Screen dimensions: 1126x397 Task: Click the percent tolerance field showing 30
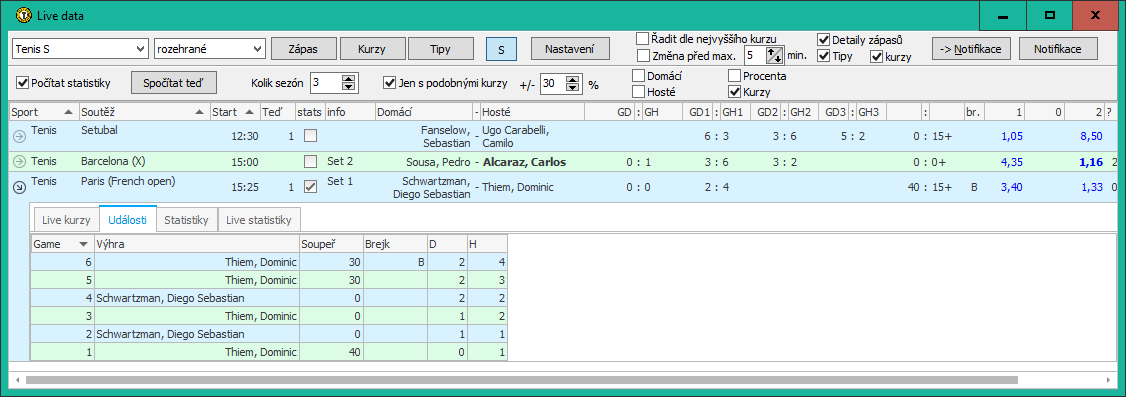[x=552, y=84]
